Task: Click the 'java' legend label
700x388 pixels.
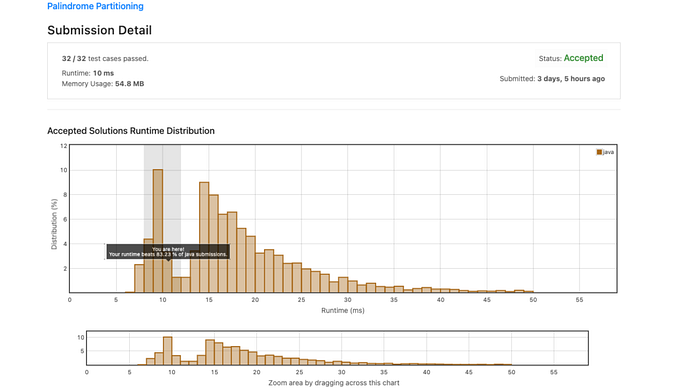Action: click(x=608, y=152)
